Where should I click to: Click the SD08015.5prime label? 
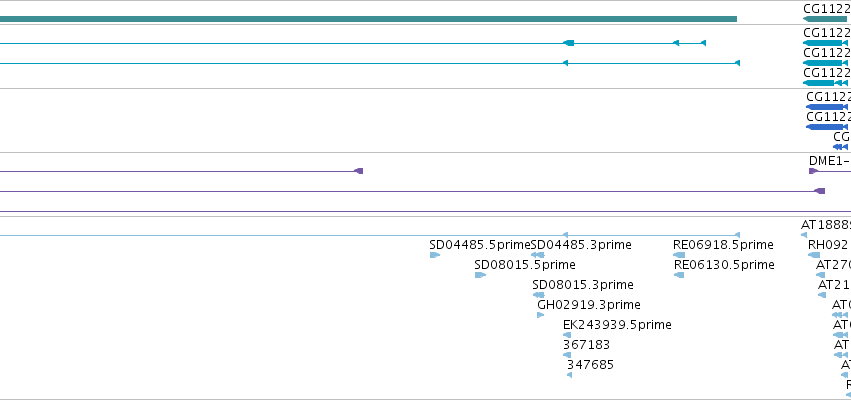tap(525, 265)
